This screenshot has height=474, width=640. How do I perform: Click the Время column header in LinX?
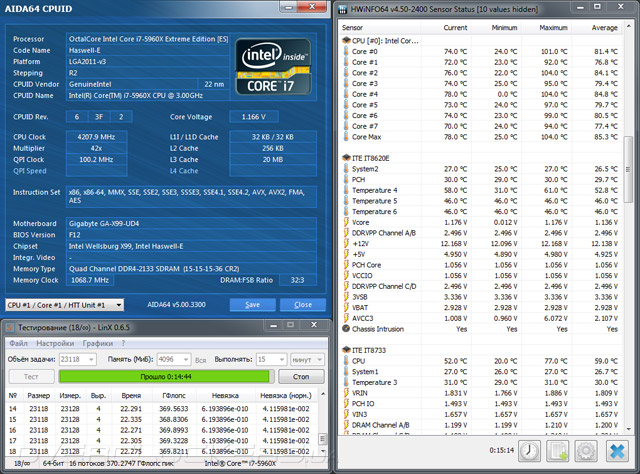pos(131,396)
